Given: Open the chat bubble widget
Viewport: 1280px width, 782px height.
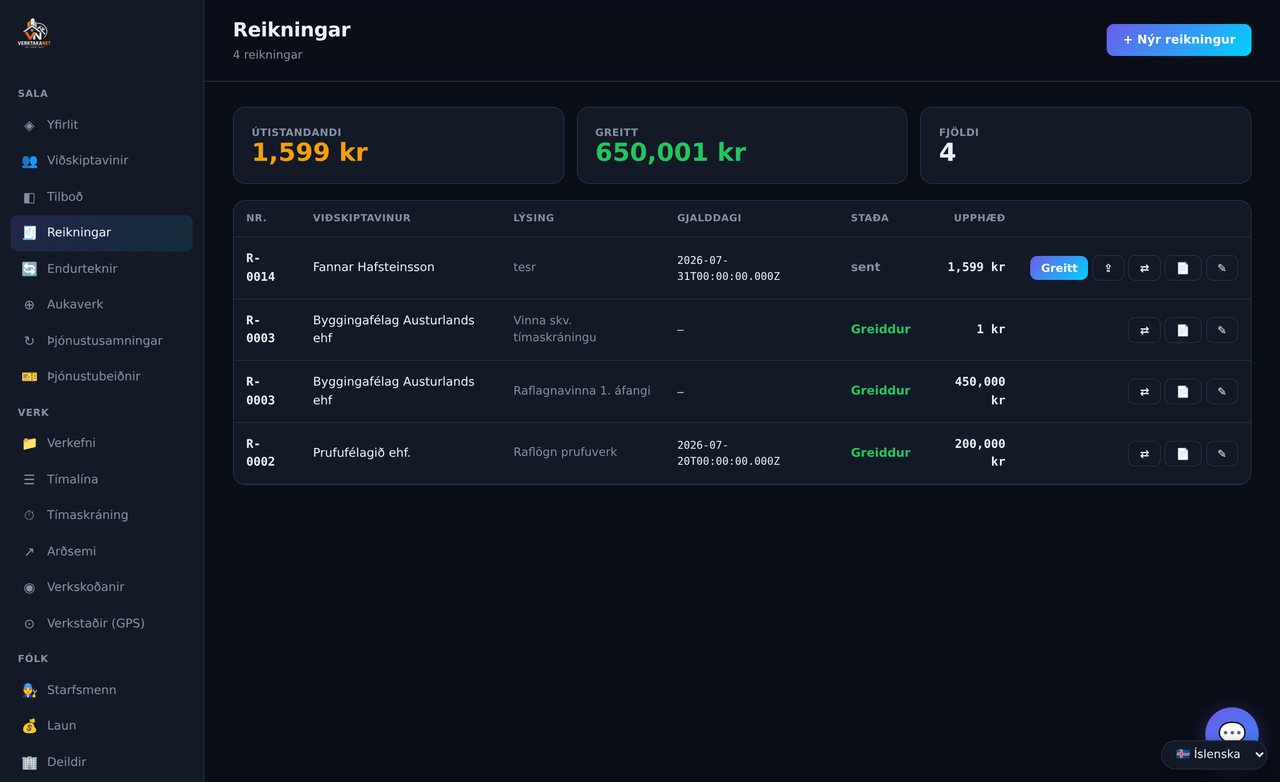Looking at the screenshot, I should pos(1232,732).
